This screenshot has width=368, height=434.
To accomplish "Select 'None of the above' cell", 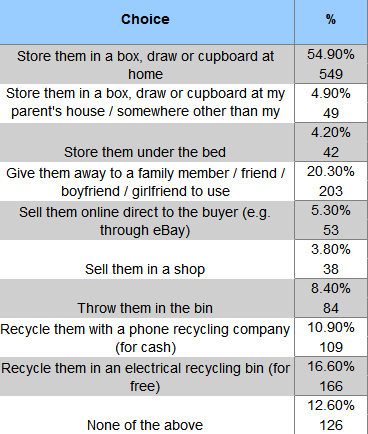I will pyautogui.click(x=147, y=415).
